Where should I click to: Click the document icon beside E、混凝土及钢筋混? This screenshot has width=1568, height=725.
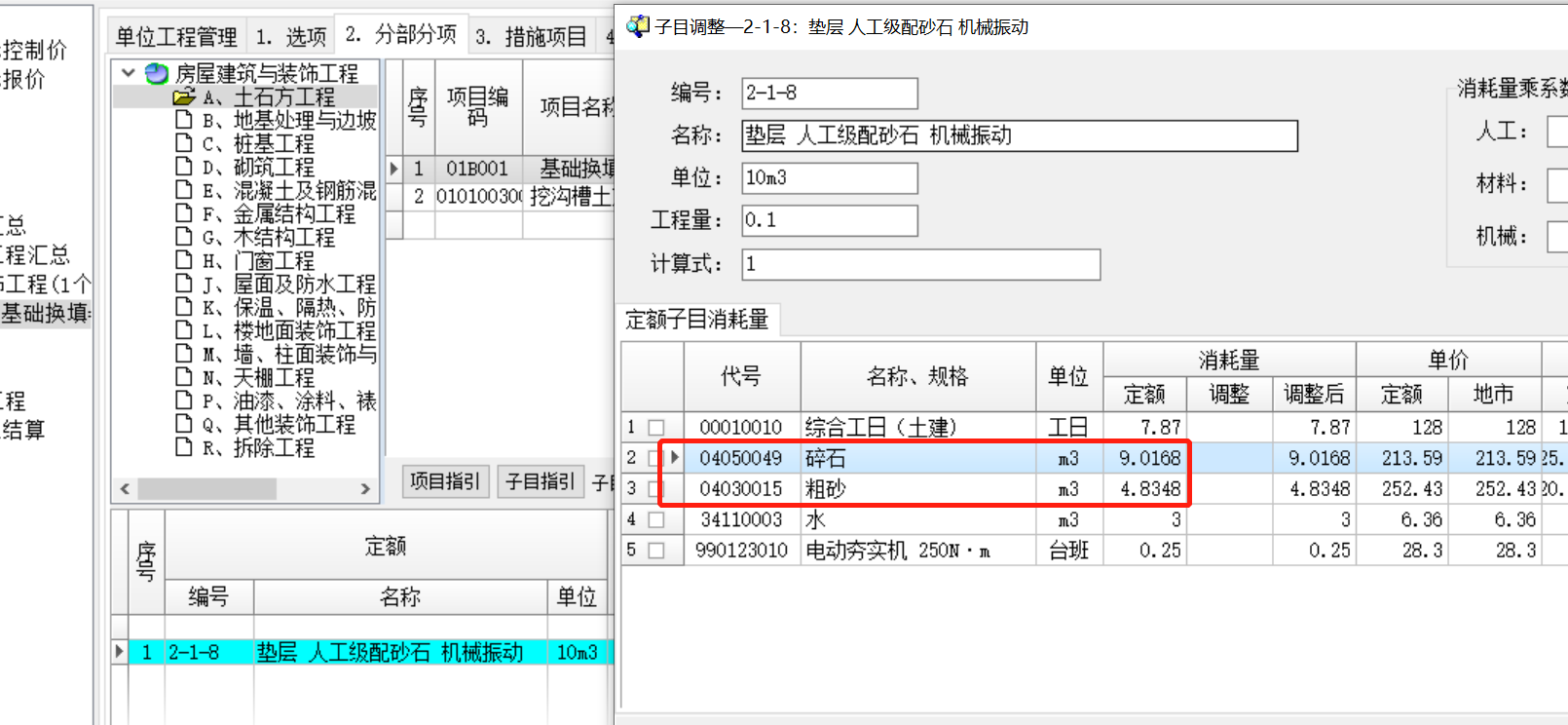pyautogui.click(x=183, y=189)
